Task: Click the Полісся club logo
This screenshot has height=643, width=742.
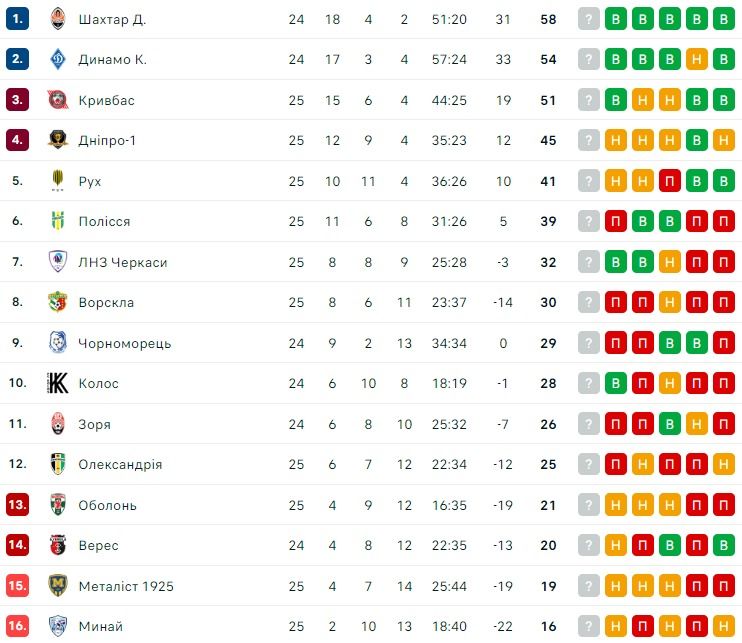Action: [x=57, y=221]
